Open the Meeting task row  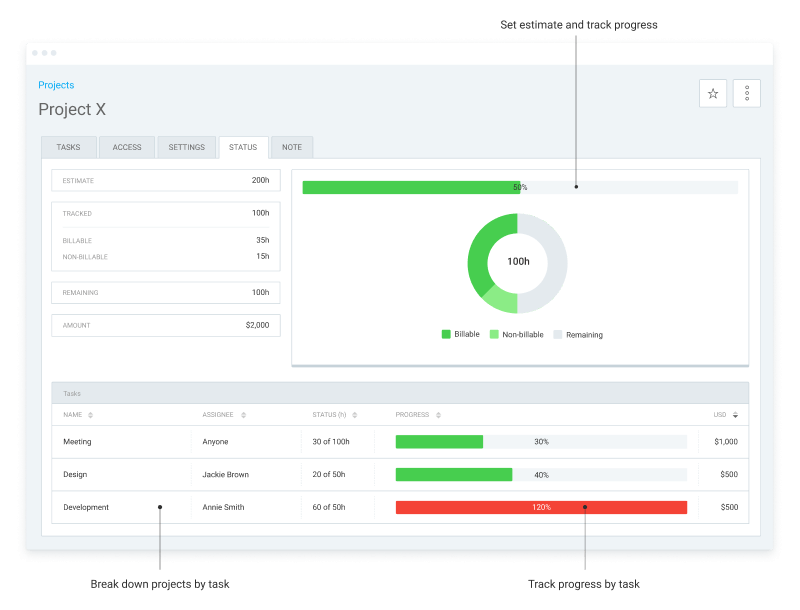click(x=400, y=442)
